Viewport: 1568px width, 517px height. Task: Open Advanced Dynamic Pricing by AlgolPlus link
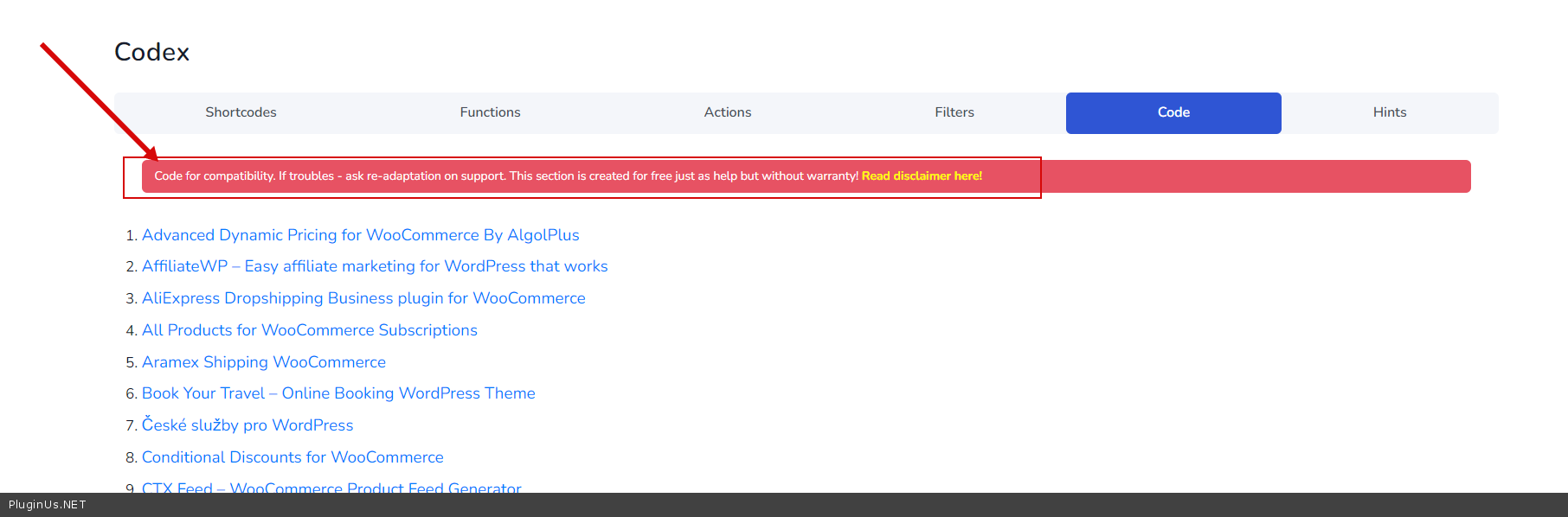(360, 235)
